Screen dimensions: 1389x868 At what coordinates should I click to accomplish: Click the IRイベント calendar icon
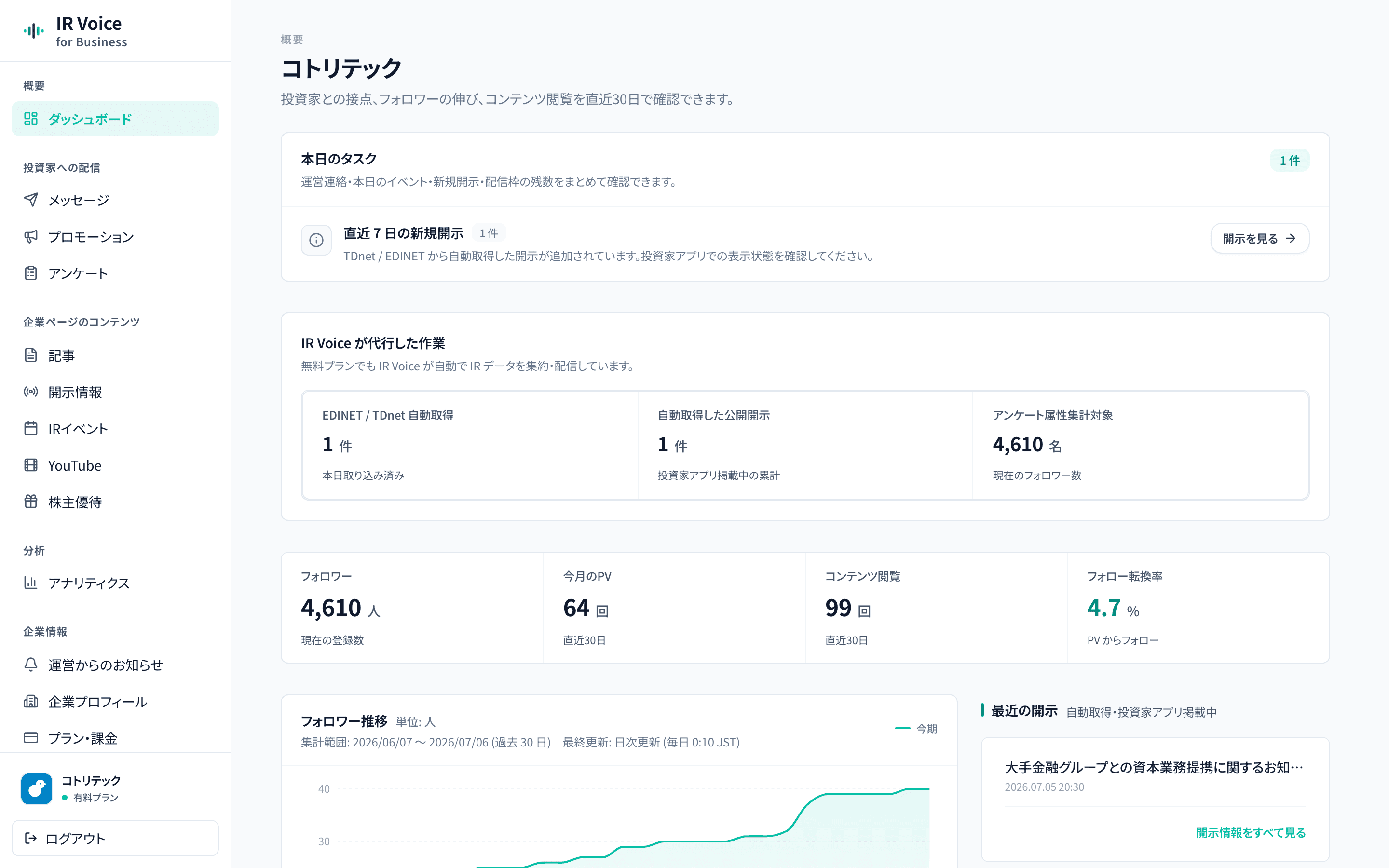click(x=31, y=429)
